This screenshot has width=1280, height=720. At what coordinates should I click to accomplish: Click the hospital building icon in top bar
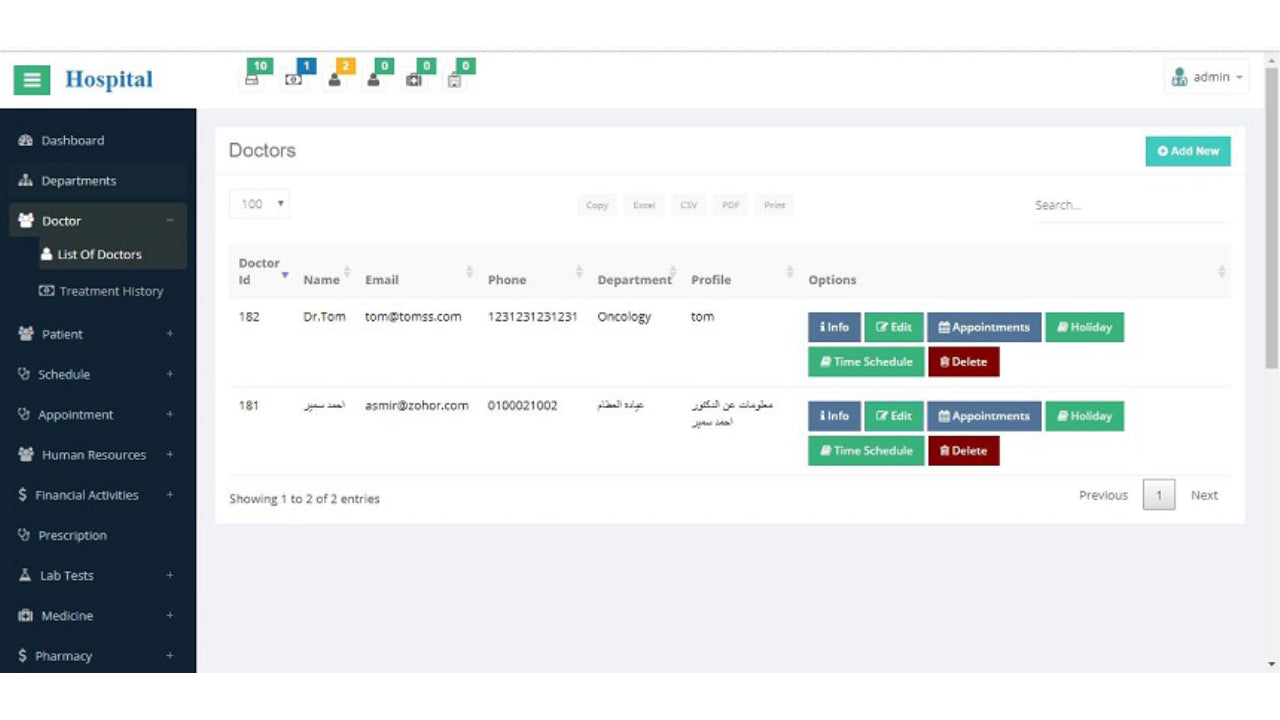[454, 80]
